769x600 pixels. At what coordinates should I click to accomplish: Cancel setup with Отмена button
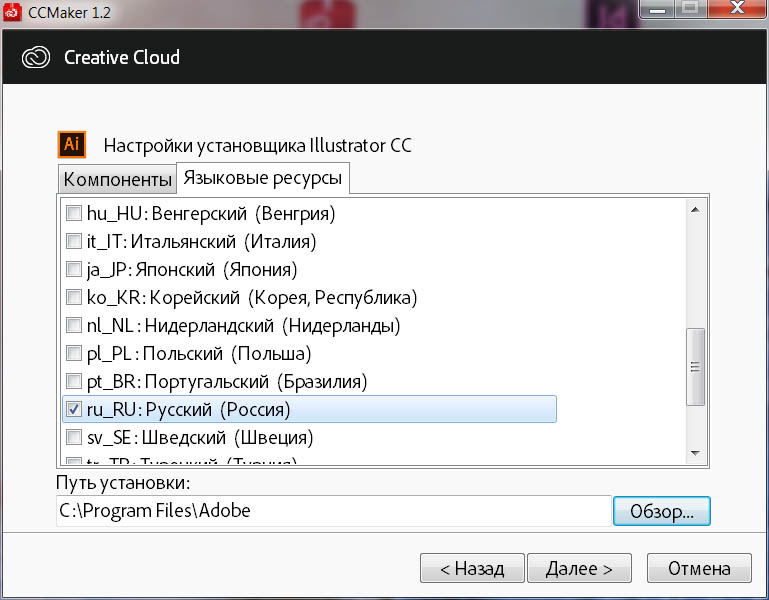[x=699, y=568]
